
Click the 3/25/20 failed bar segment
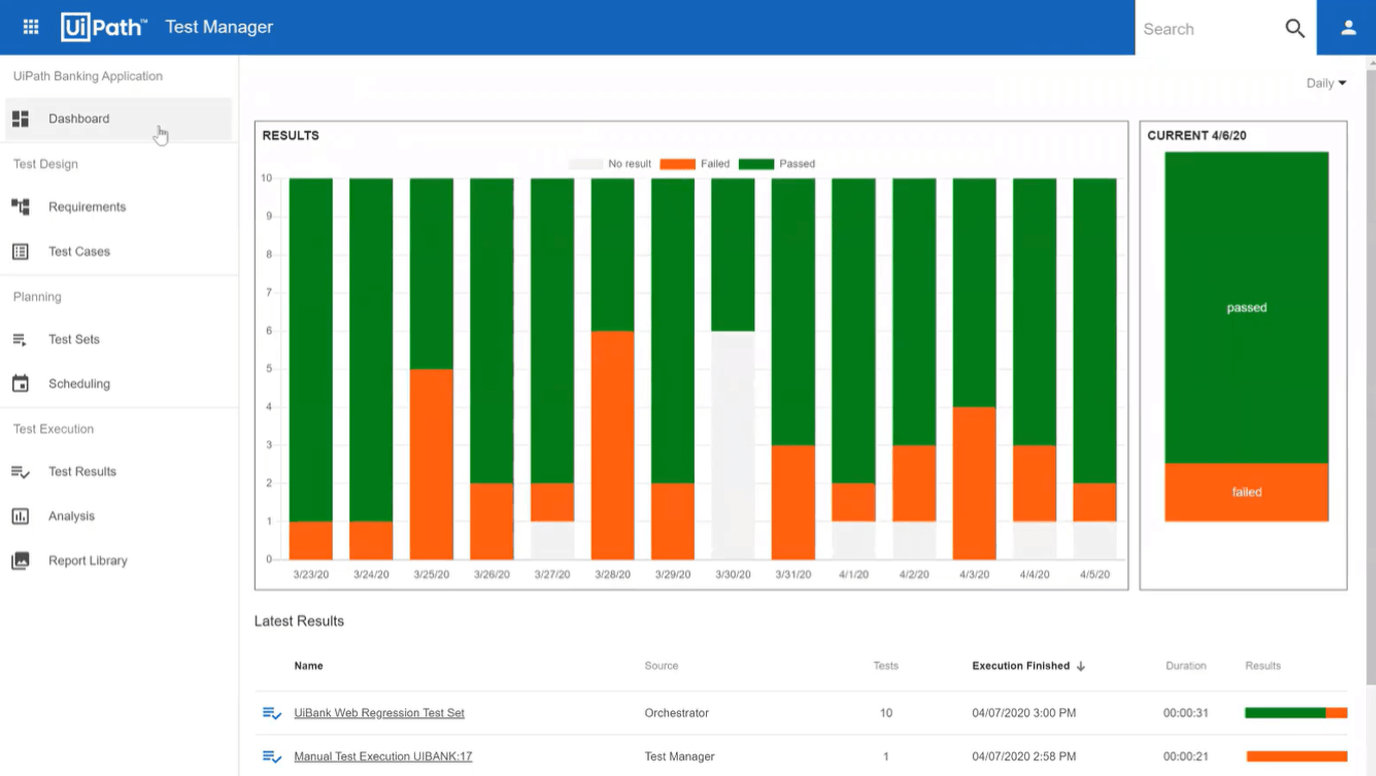[432, 464]
